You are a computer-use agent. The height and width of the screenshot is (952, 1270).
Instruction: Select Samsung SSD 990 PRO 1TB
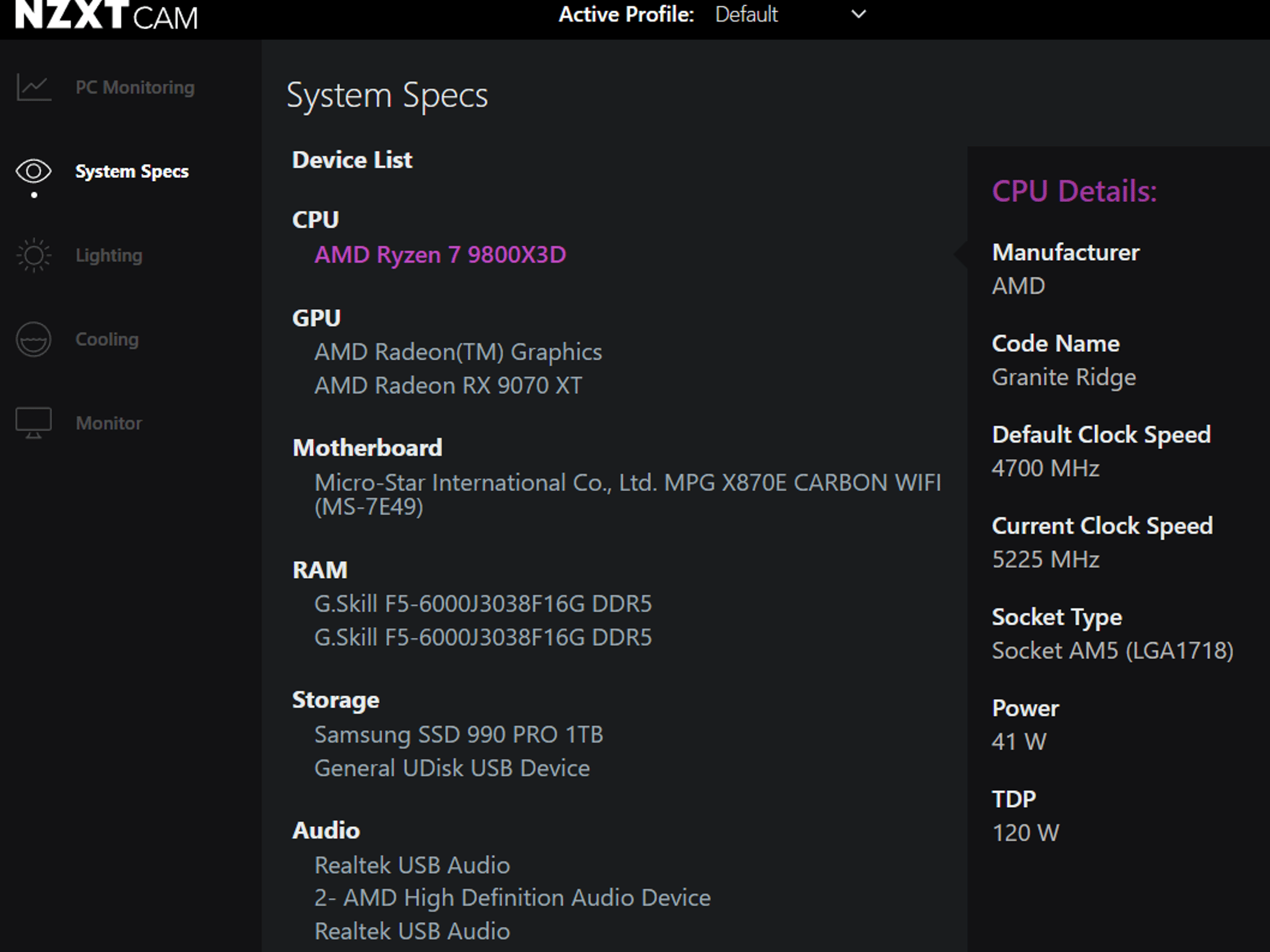(x=458, y=734)
